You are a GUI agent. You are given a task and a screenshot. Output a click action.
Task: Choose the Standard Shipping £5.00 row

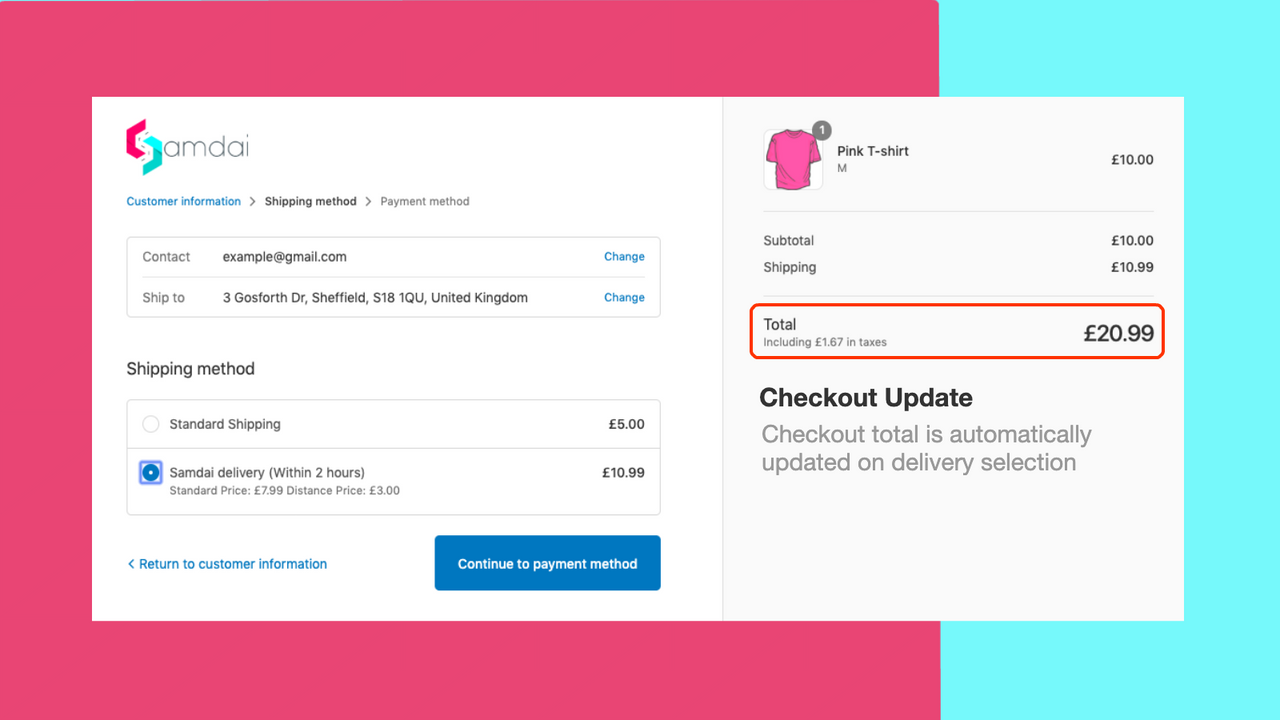[393, 424]
